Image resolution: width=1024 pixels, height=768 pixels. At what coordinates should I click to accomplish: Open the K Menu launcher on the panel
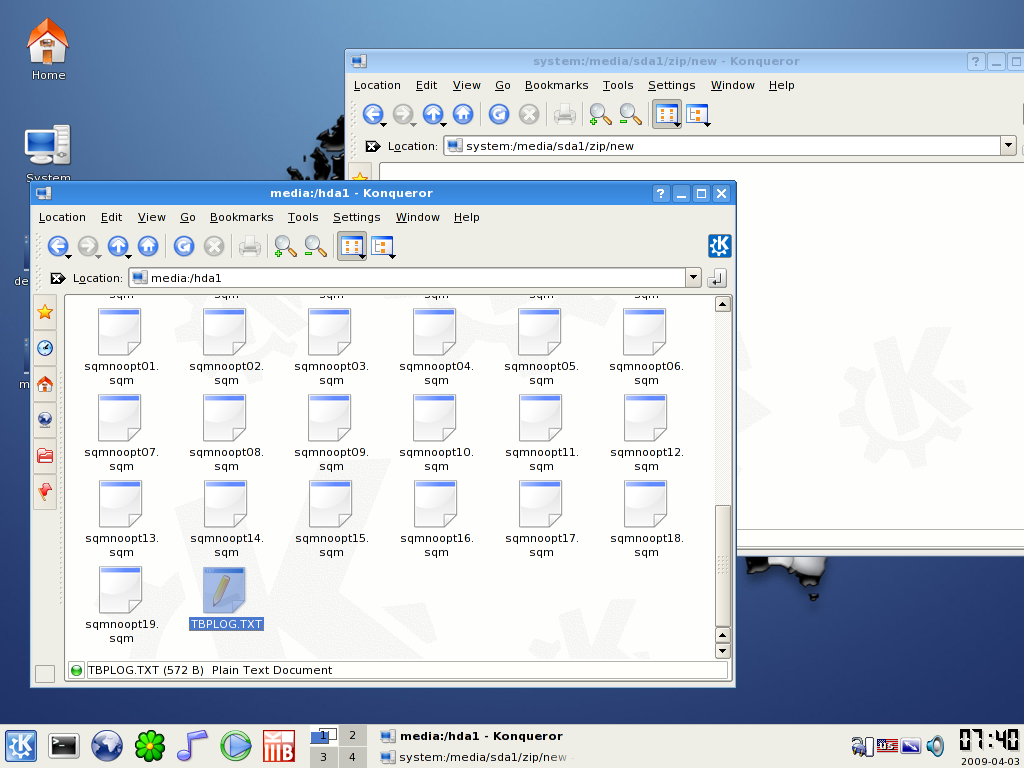coord(21,745)
